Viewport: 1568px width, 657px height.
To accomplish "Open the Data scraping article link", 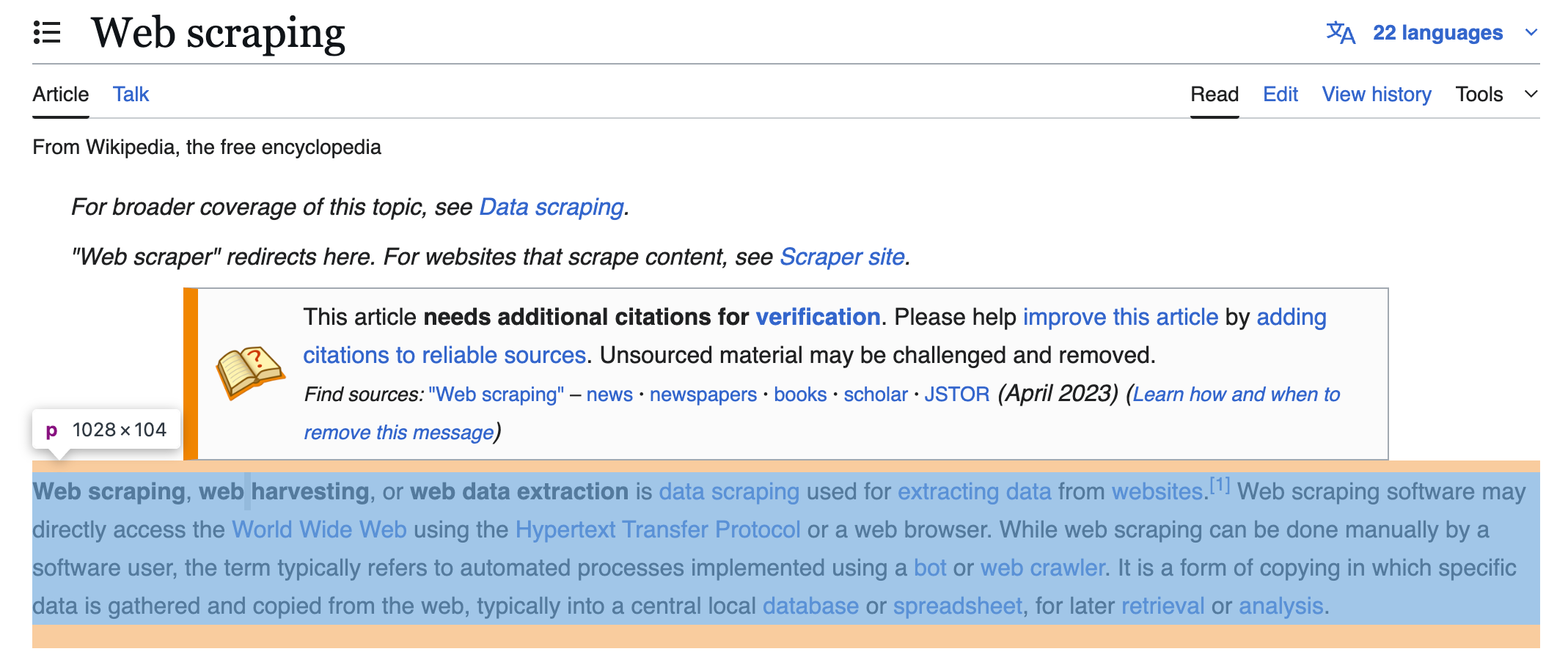I will click(551, 207).
